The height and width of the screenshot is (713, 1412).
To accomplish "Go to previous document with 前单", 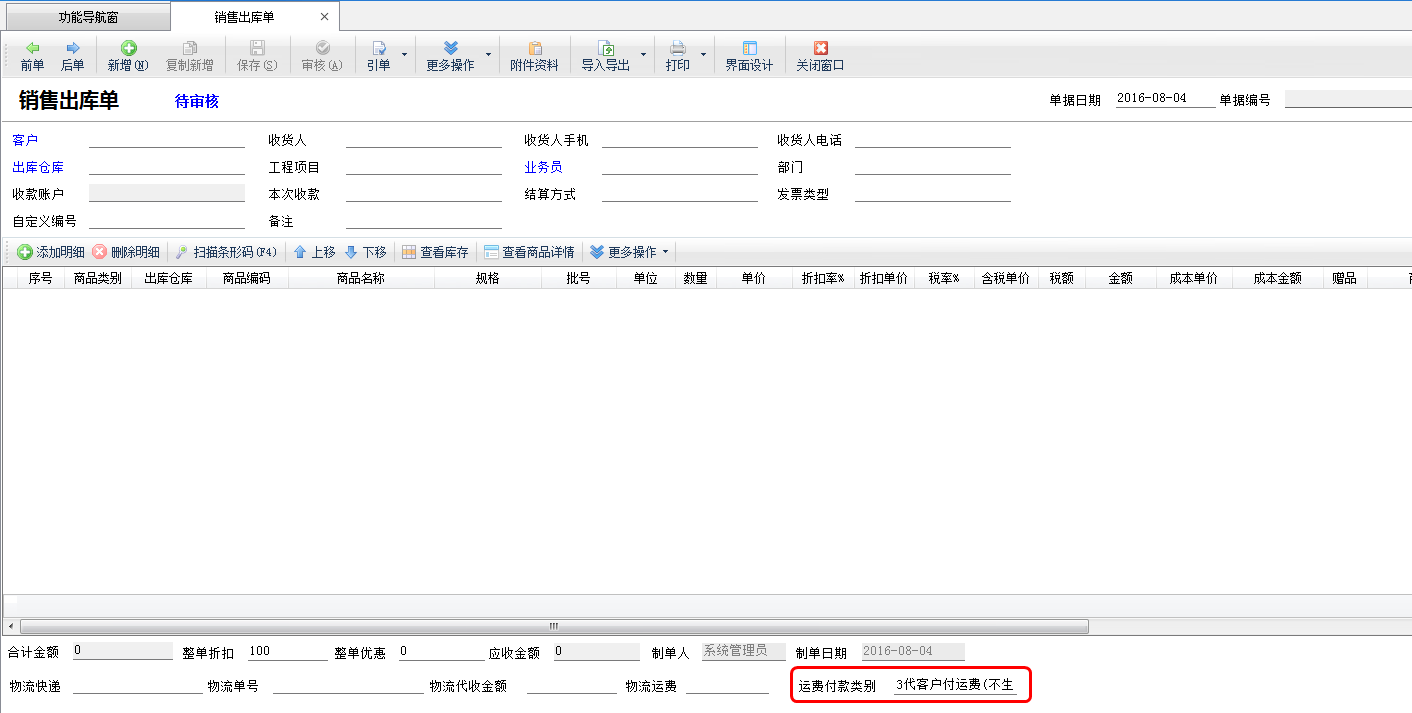I will pos(32,56).
